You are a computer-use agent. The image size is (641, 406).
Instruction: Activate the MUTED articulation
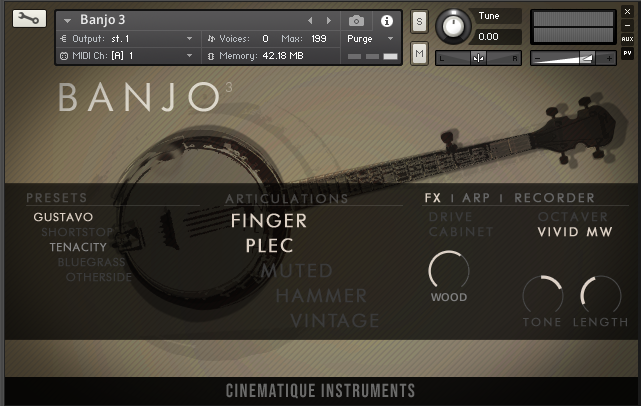(x=297, y=271)
